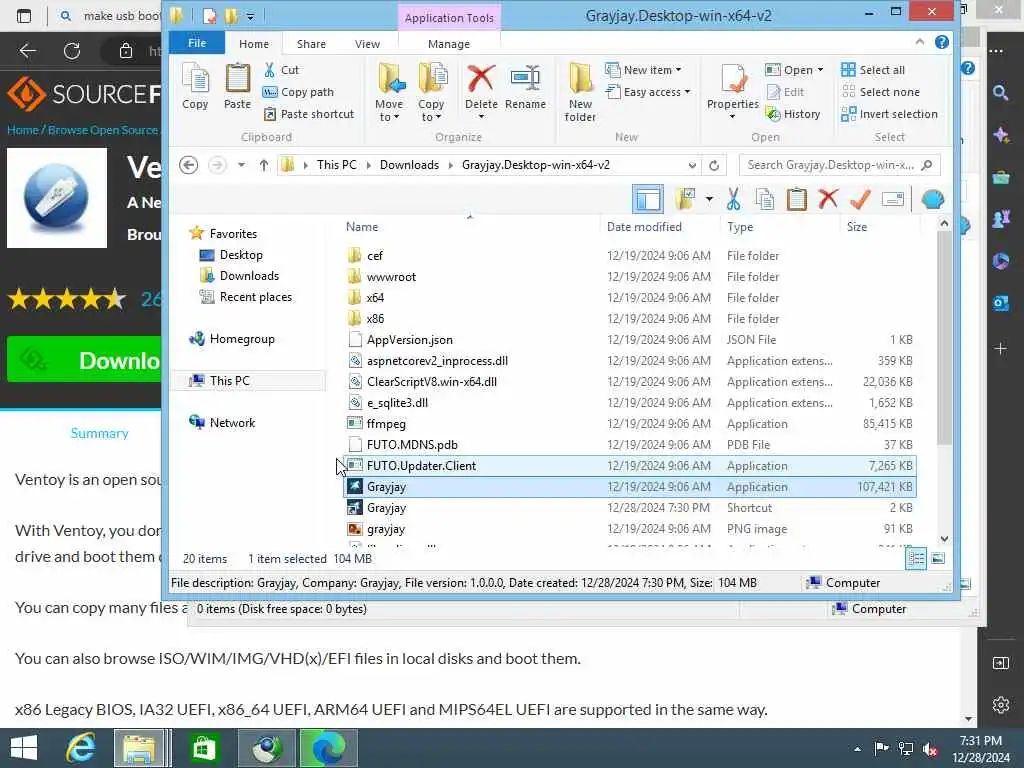
Task: Click the blue shell globe icon in secondary toolbar
Action: click(933, 199)
